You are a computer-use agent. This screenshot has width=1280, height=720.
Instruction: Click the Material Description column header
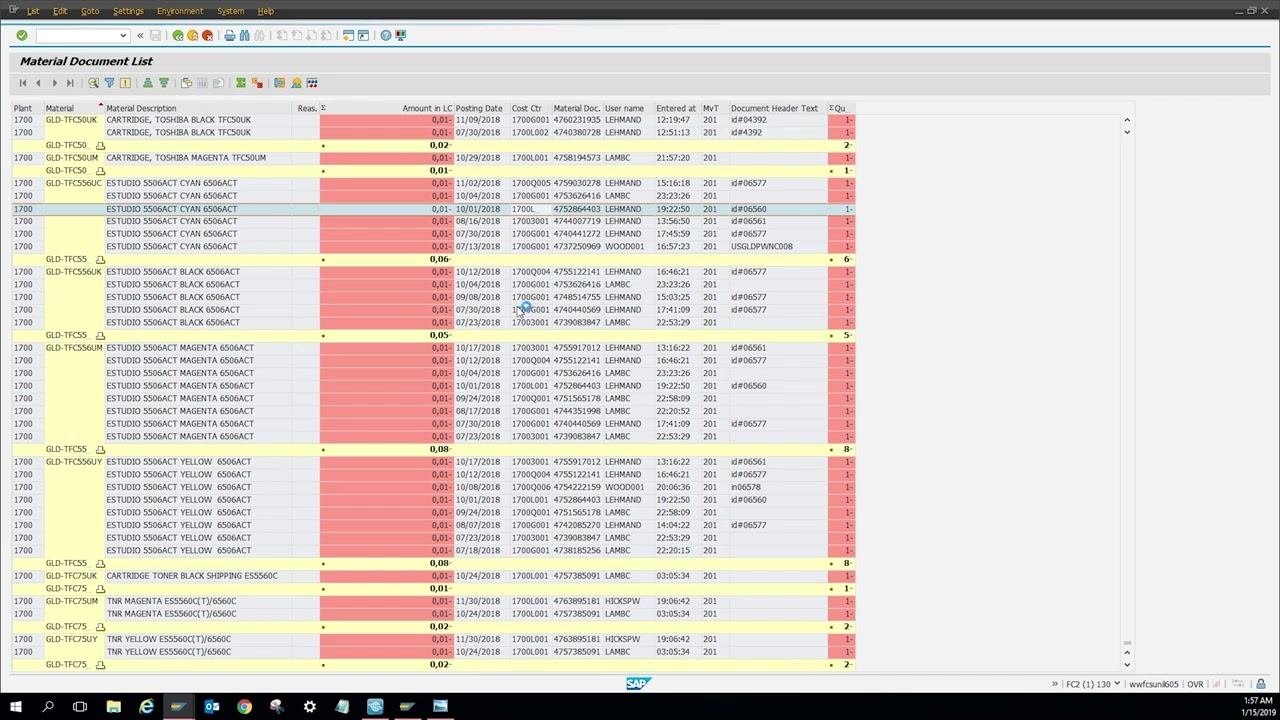(198, 108)
